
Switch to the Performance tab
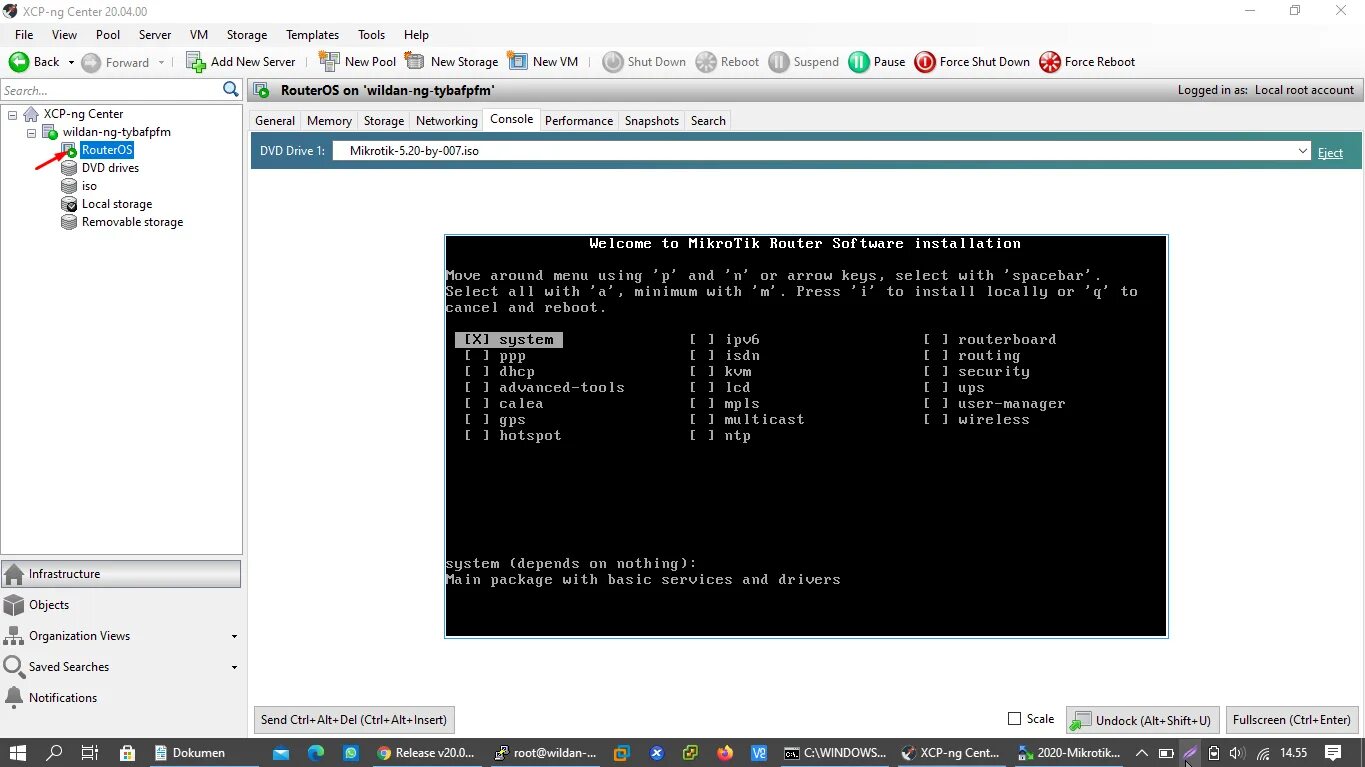tap(579, 121)
